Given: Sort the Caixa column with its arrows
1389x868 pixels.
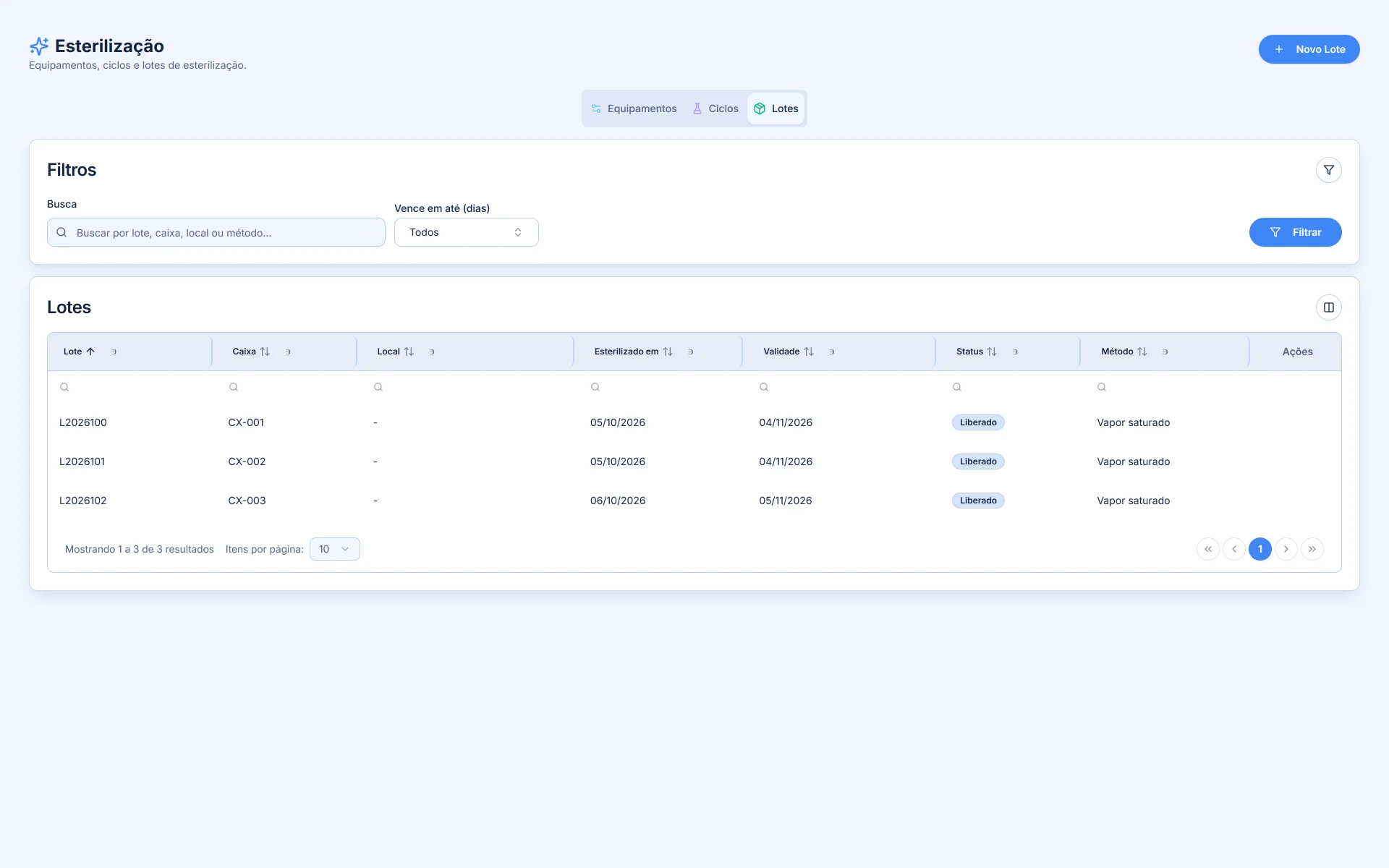Looking at the screenshot, I should point(265,352).
